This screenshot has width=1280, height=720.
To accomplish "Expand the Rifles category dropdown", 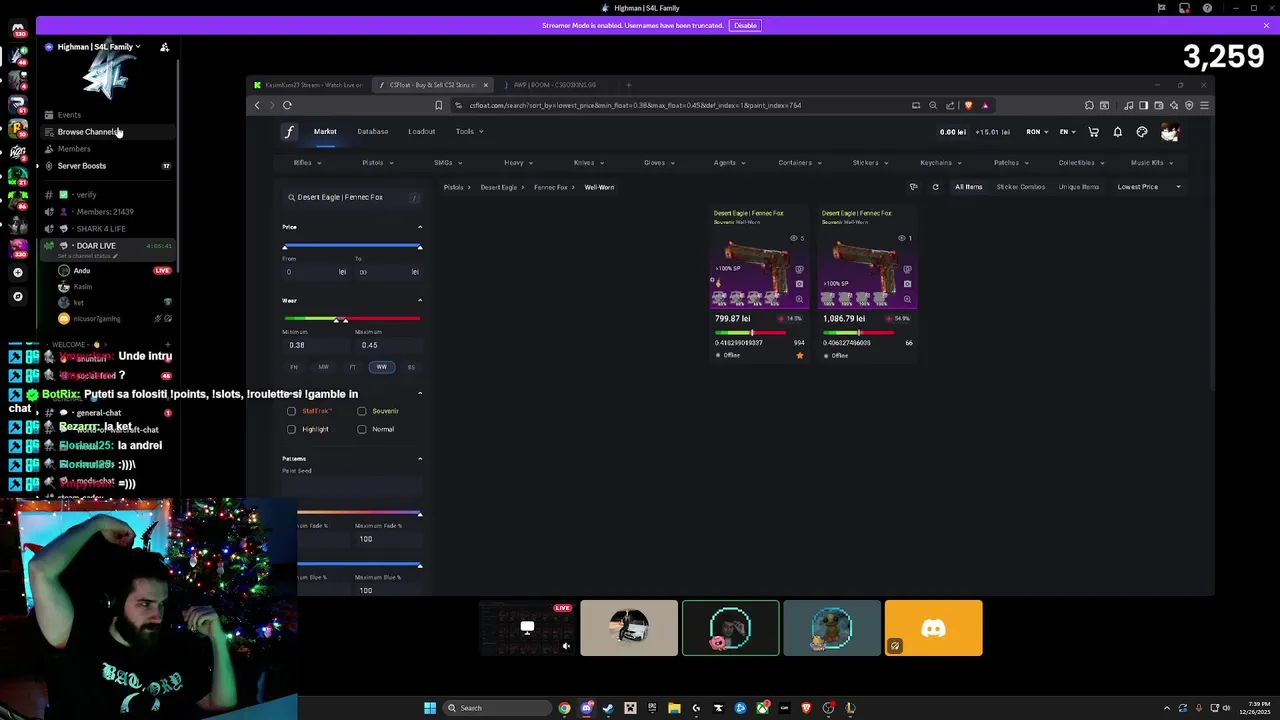I will (x=306, y=163).
